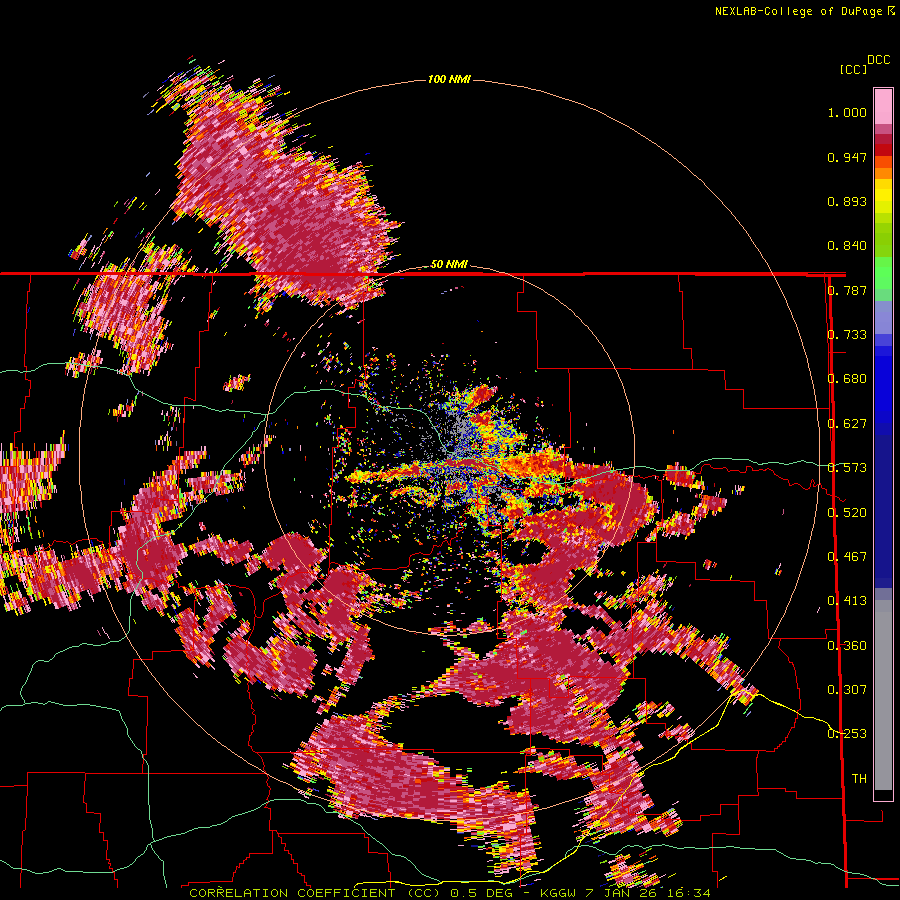Select the 0.840 legend value
This screenshot has height=900, width=900.
click(847, 246)
